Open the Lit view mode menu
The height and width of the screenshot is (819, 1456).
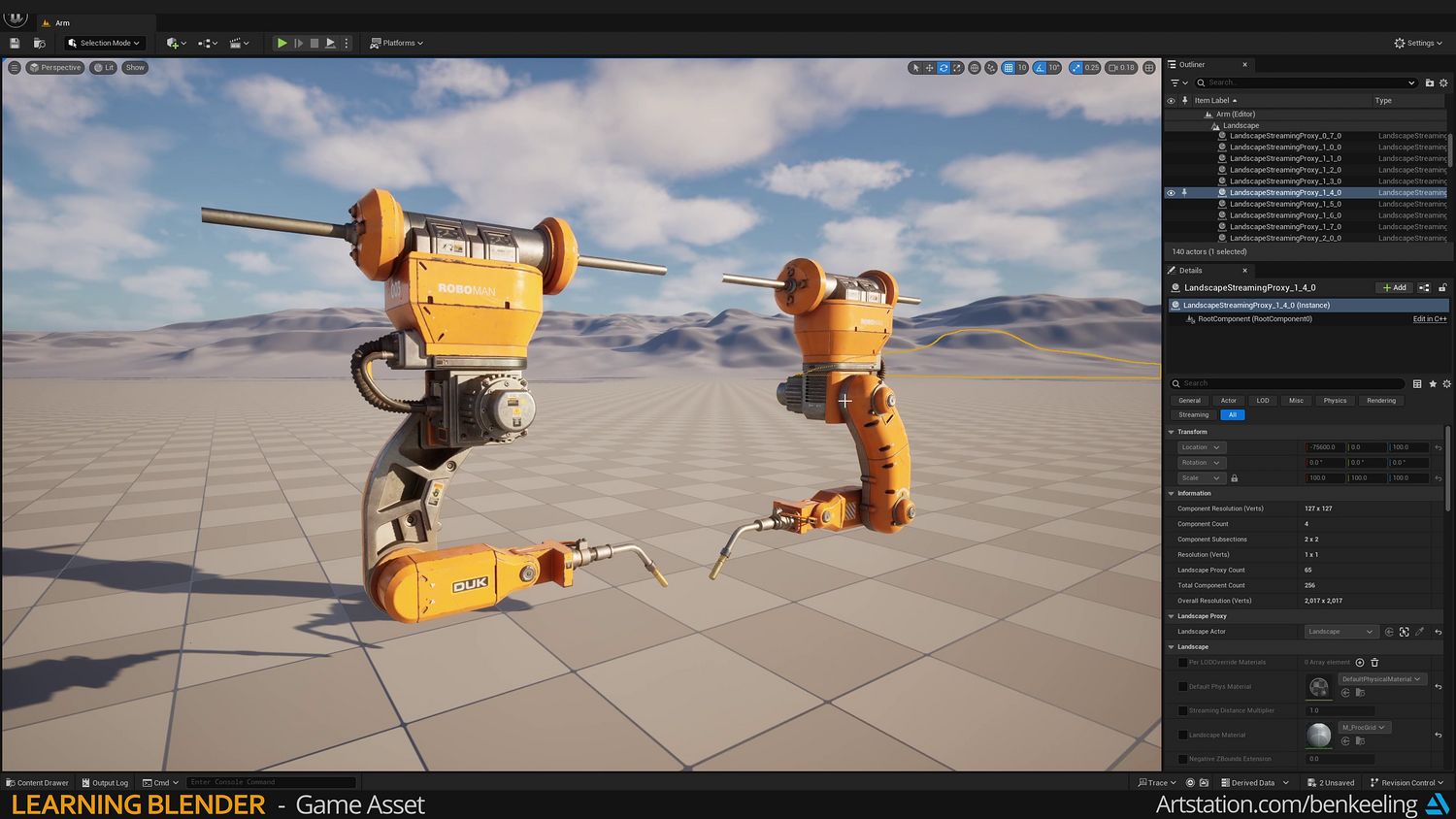pos(104,68)
